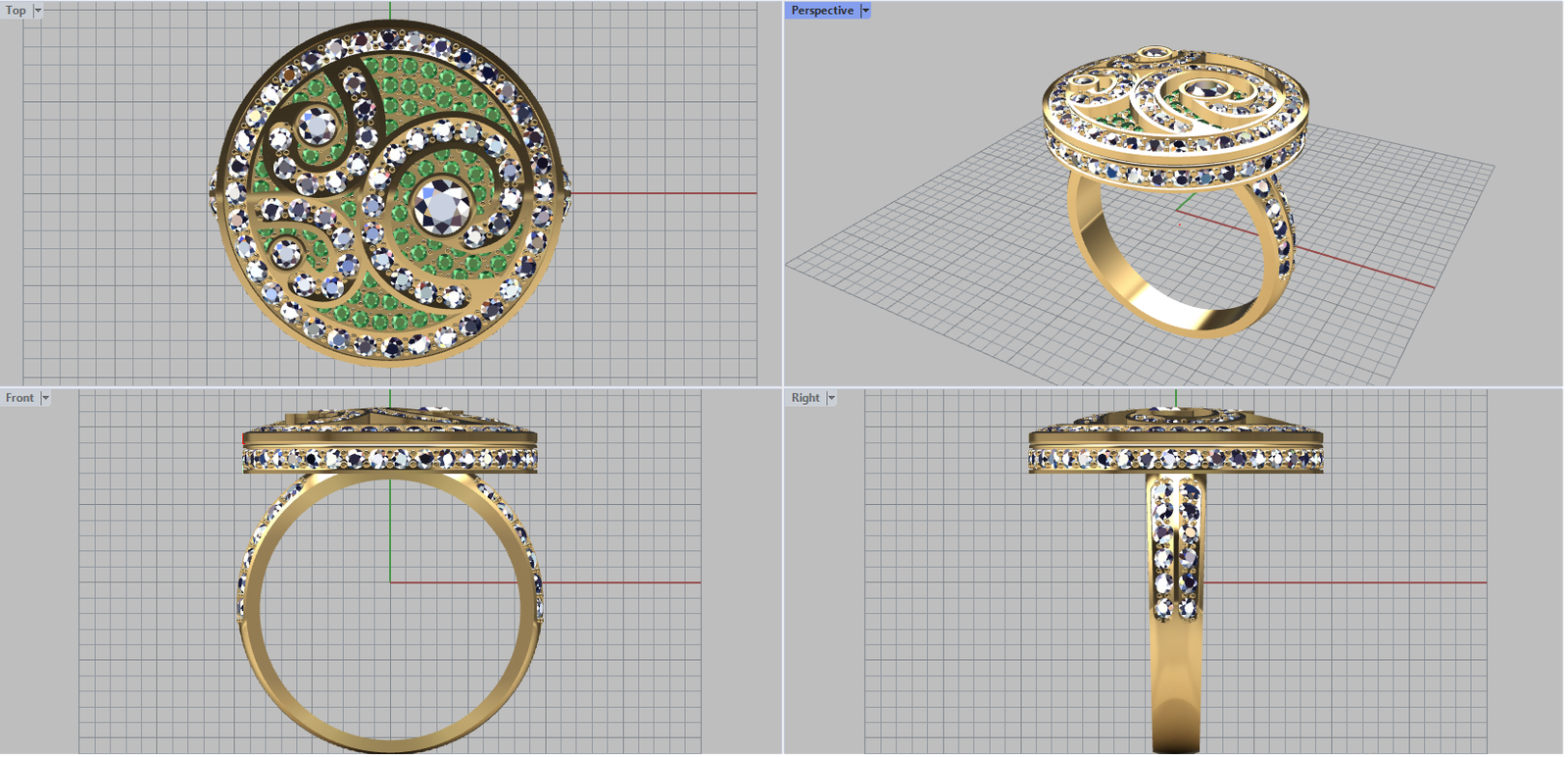Click the red X-axis line in Top viewport

(x=666, y=193)
